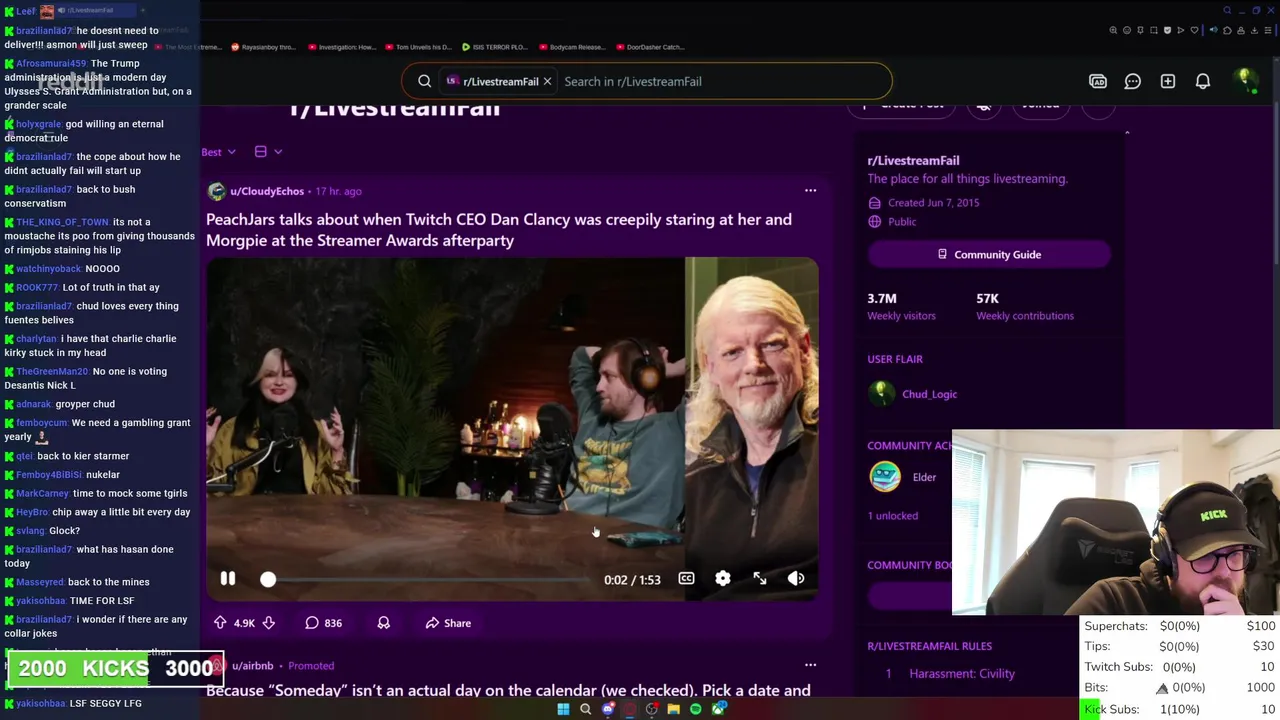Click the '1 unlocked' achievements text
Image resolution: width=1280 pixels, height=720 pixels.
tap(892, 516)
